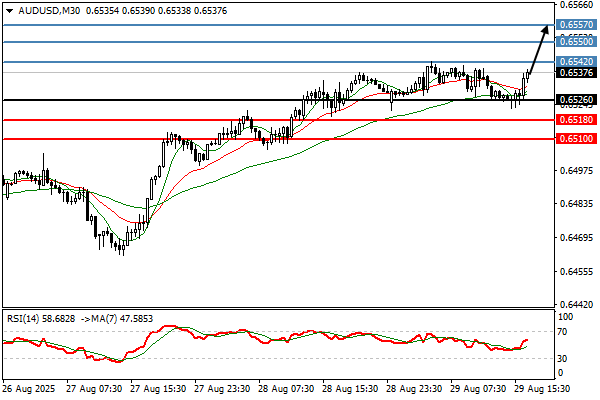The height and width of the screenshot is (400, 600).
Task: Select the 0.65500 price level label
Action: [x=576, y=41]
